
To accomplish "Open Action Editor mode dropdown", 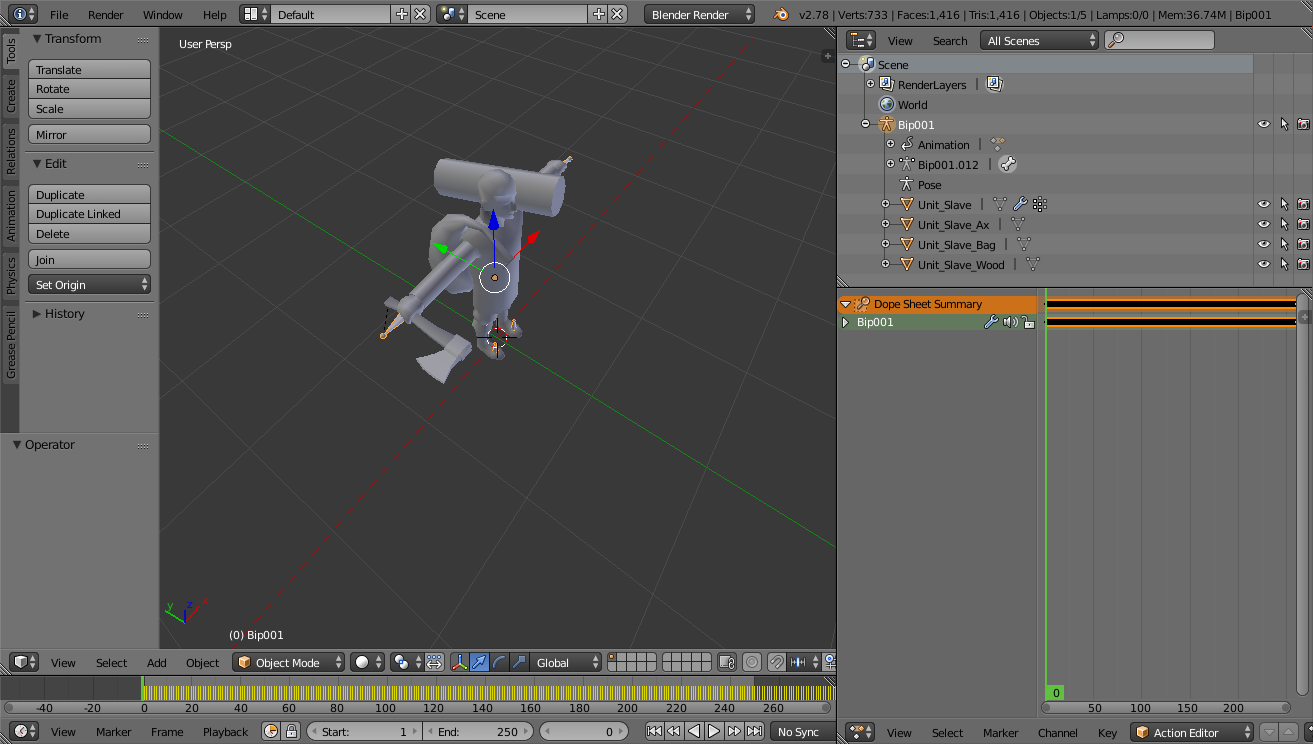I will click(x=1192, y=732).
